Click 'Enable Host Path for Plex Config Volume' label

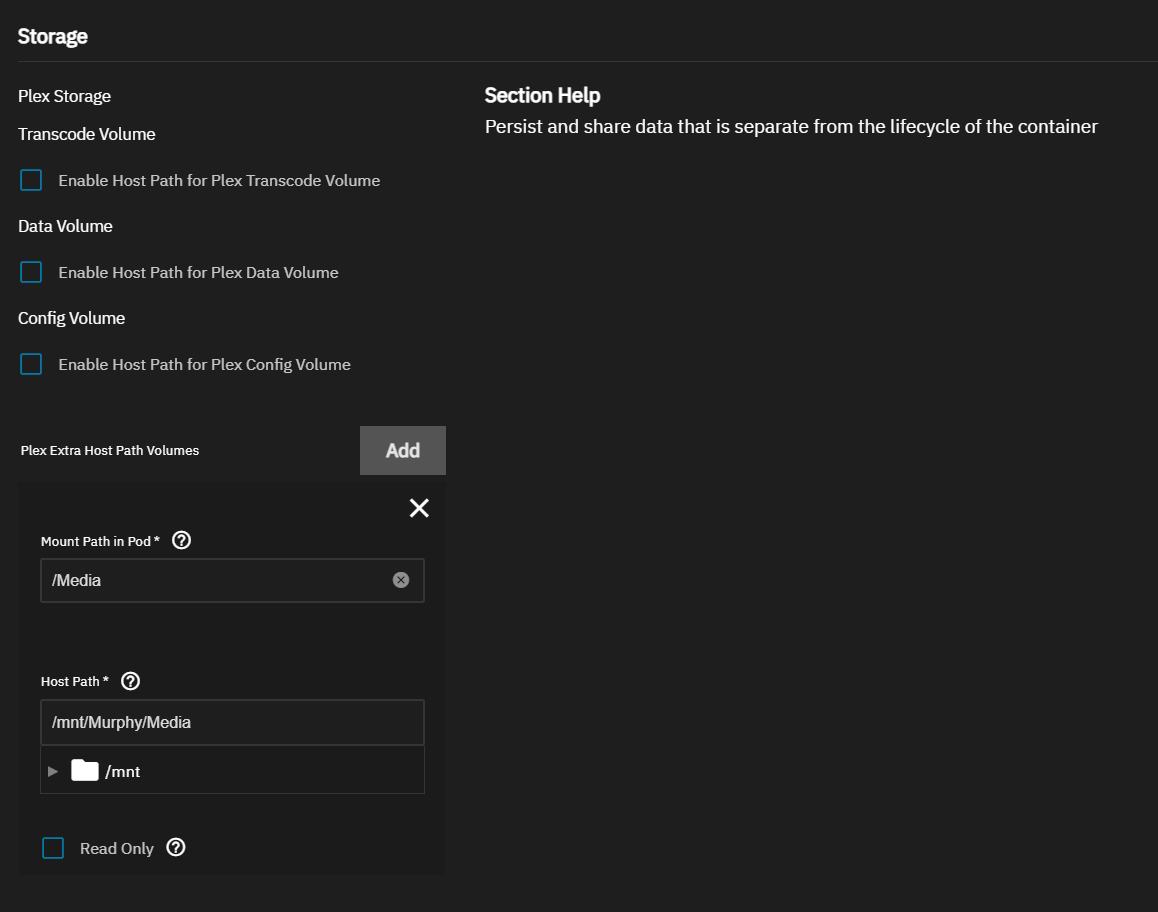(205, 365)
